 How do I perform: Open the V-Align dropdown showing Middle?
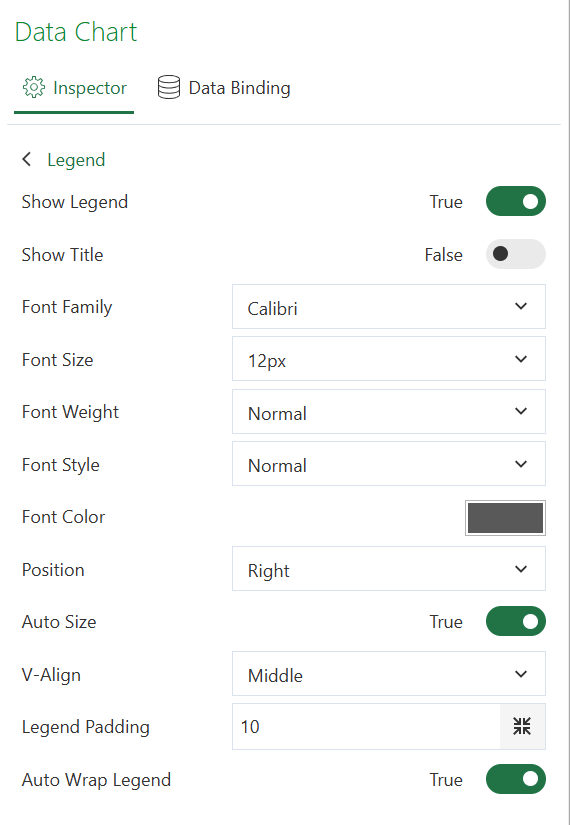click(x=388, y=674)
